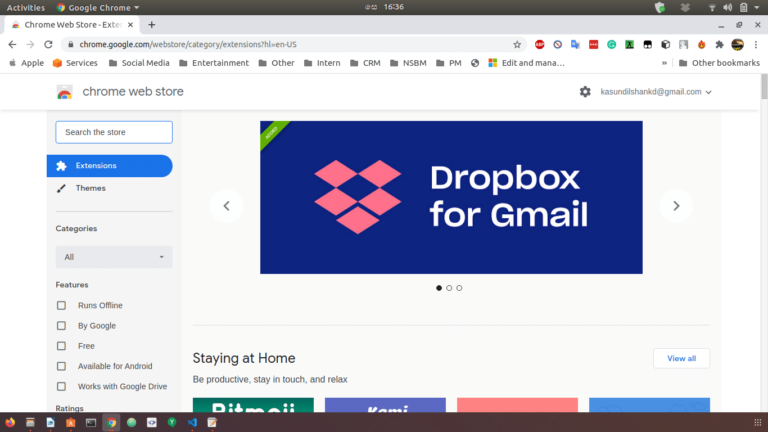Show hidden bookmarks via double chevron

[664, 63]
